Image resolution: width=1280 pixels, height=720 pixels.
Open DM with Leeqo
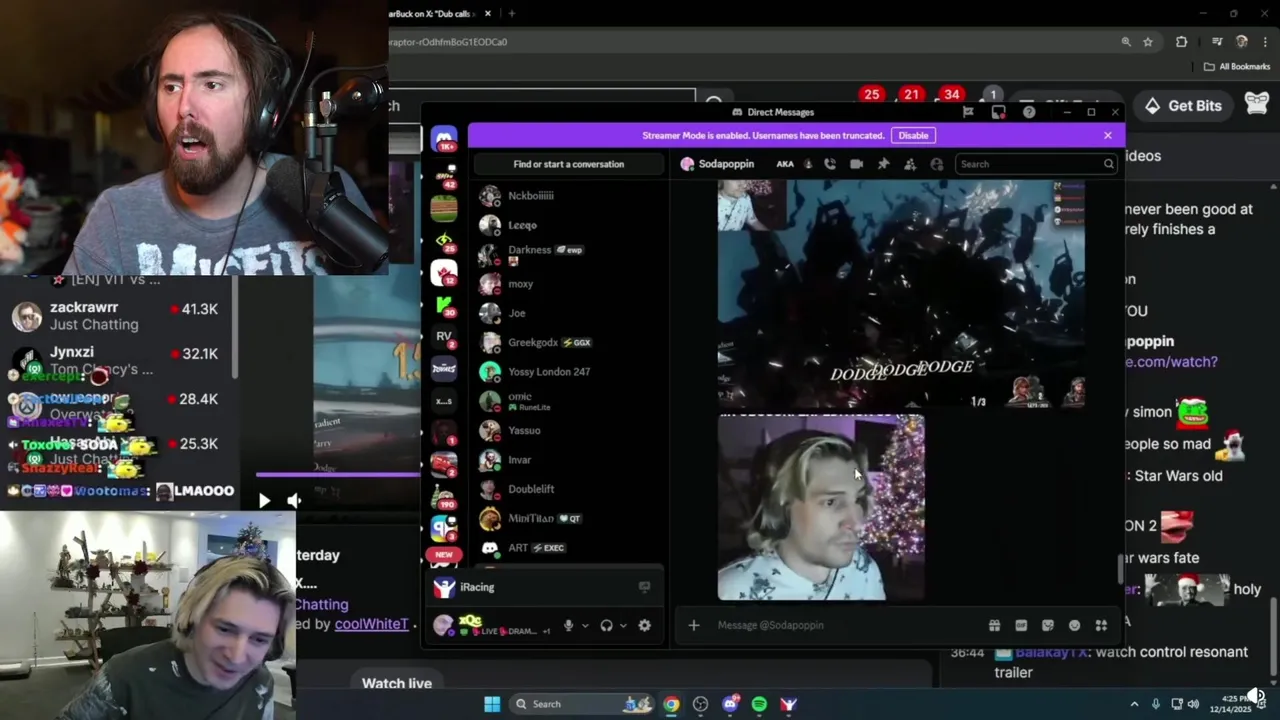coord(567,225)
